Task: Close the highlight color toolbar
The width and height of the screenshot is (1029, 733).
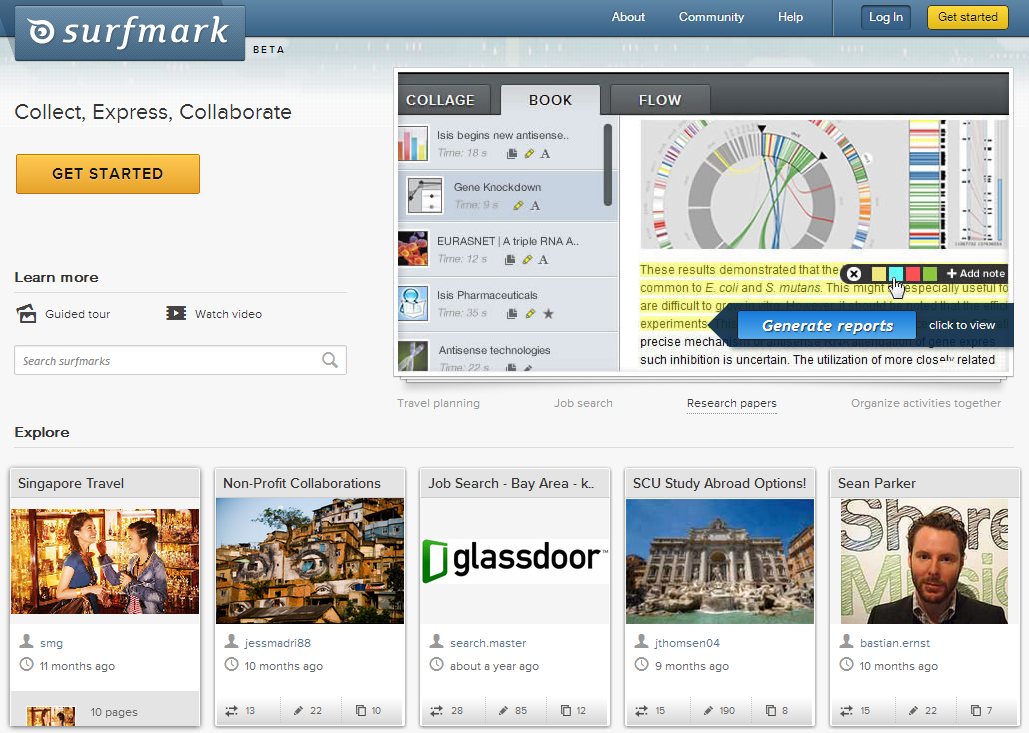Action: pos(853,274)
